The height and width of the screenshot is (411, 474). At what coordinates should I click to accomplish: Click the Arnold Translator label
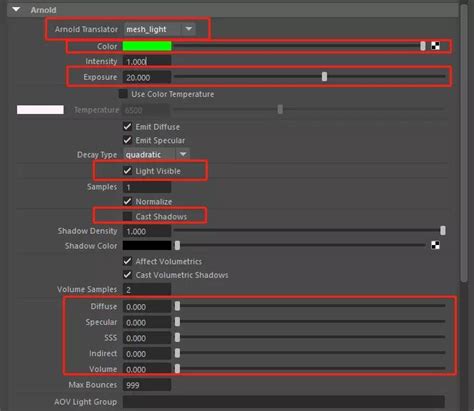86,29
